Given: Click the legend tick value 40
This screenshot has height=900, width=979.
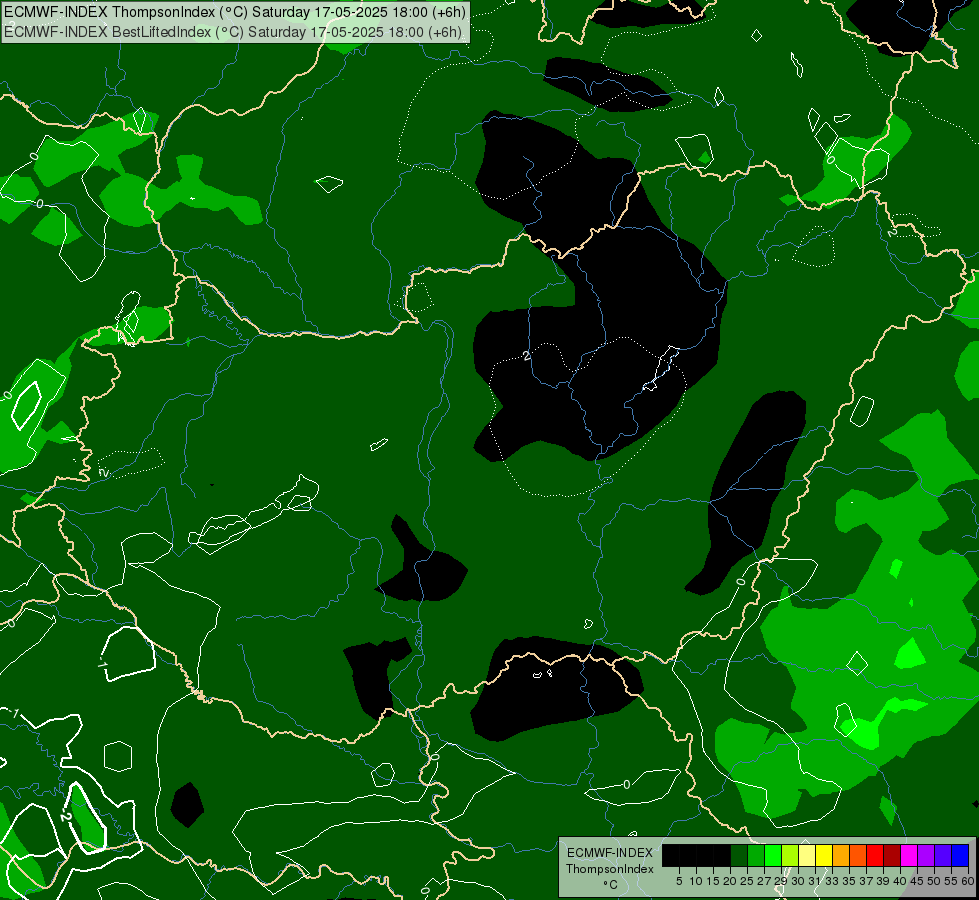Looking at the screenshot, I should (x=900, y=881).
